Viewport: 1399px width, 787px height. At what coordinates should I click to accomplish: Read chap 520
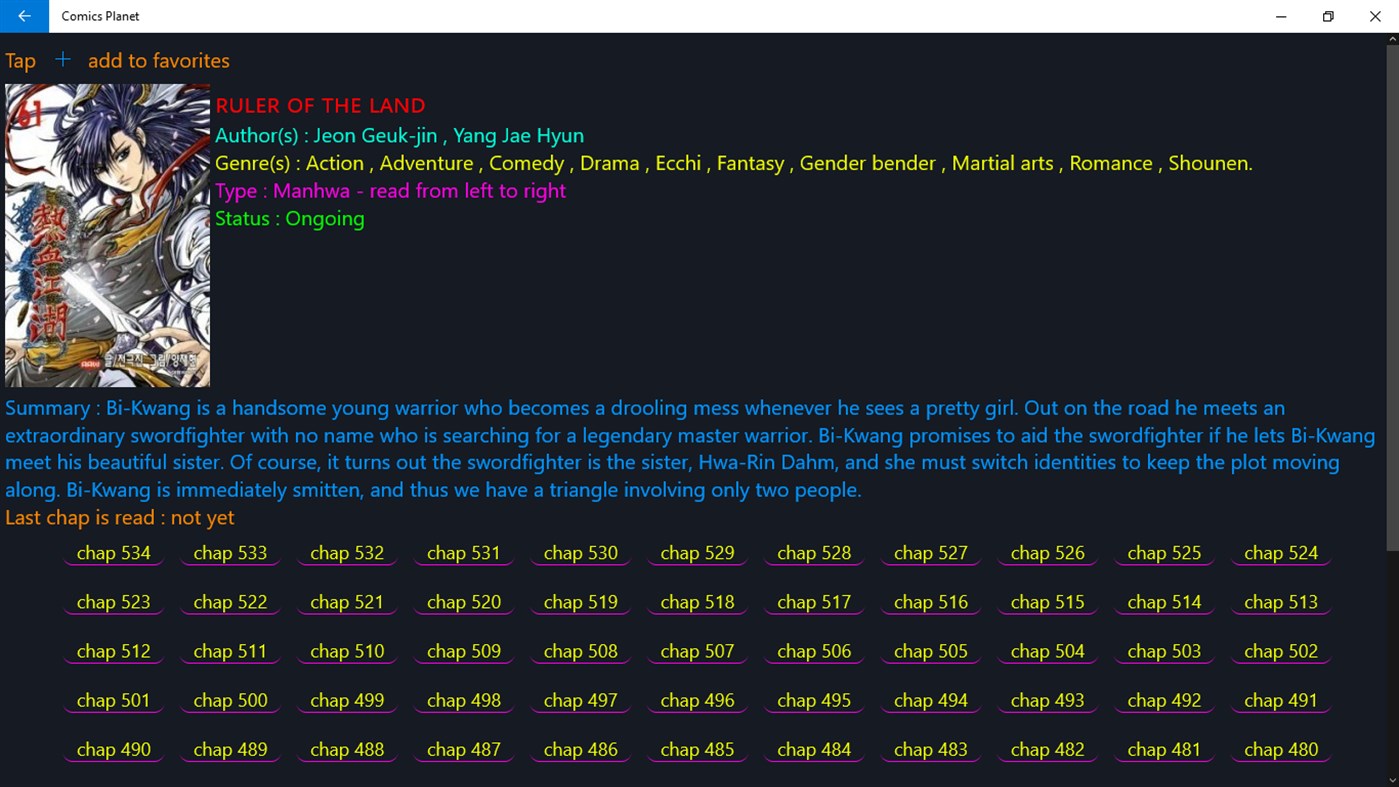coord(464,602)
